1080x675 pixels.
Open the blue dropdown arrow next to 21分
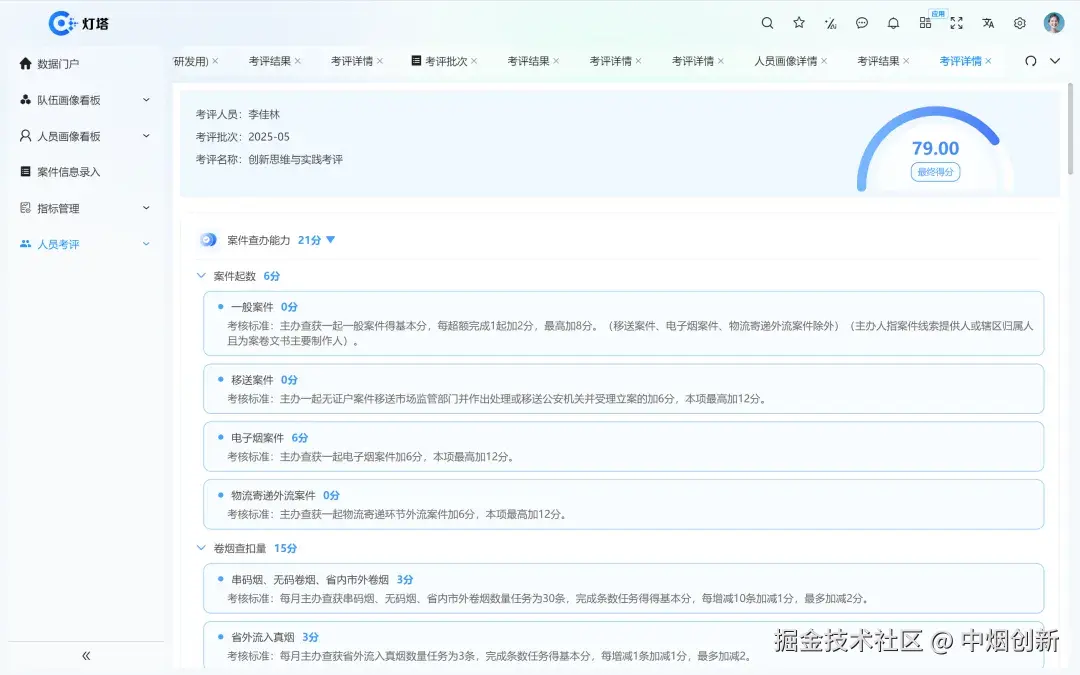point(331,240)
